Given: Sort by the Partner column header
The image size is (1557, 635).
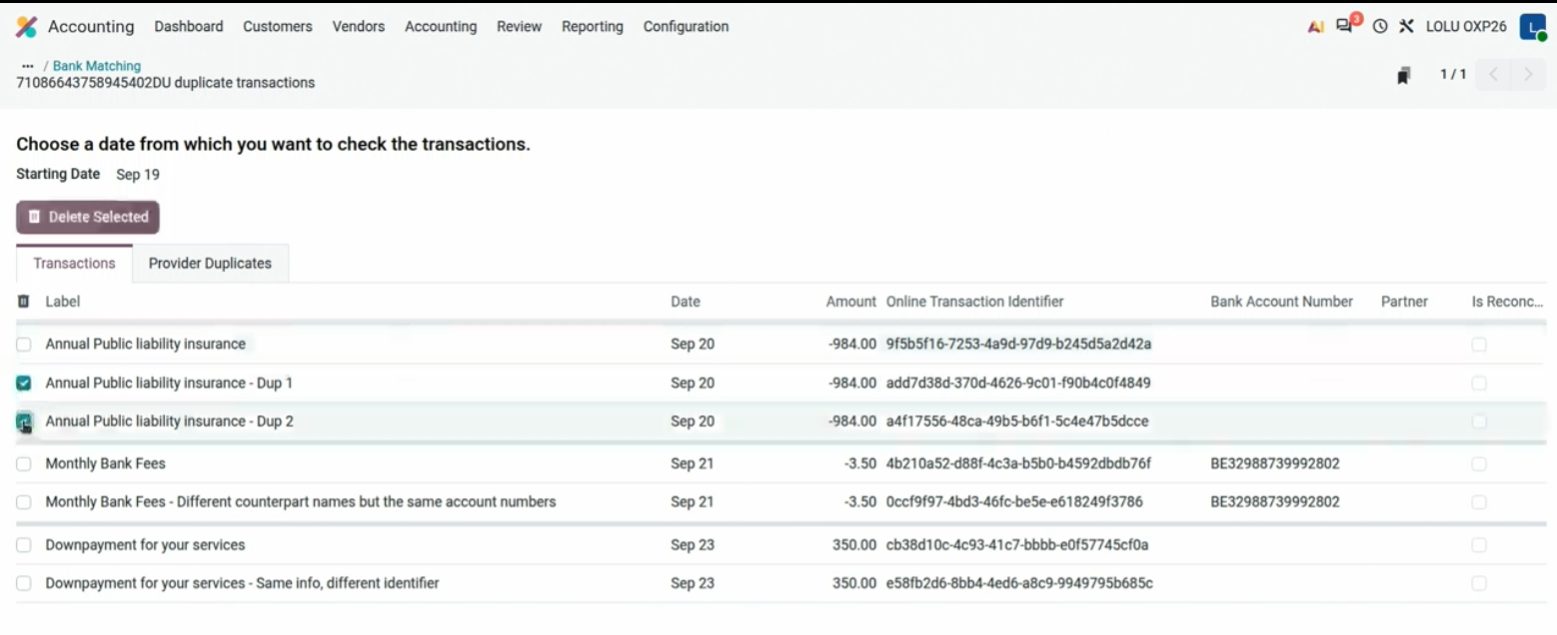Looking at the screenshot, I should [x=1404, y=301].
